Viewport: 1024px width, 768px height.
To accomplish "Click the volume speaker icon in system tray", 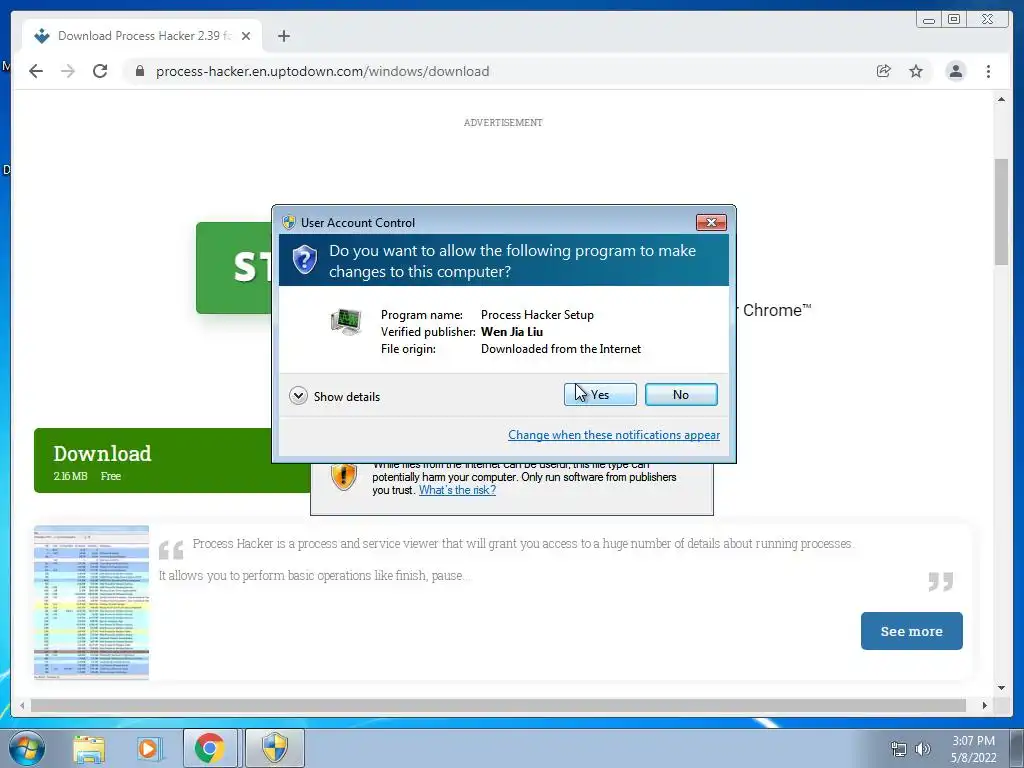I will pos(923,749).
